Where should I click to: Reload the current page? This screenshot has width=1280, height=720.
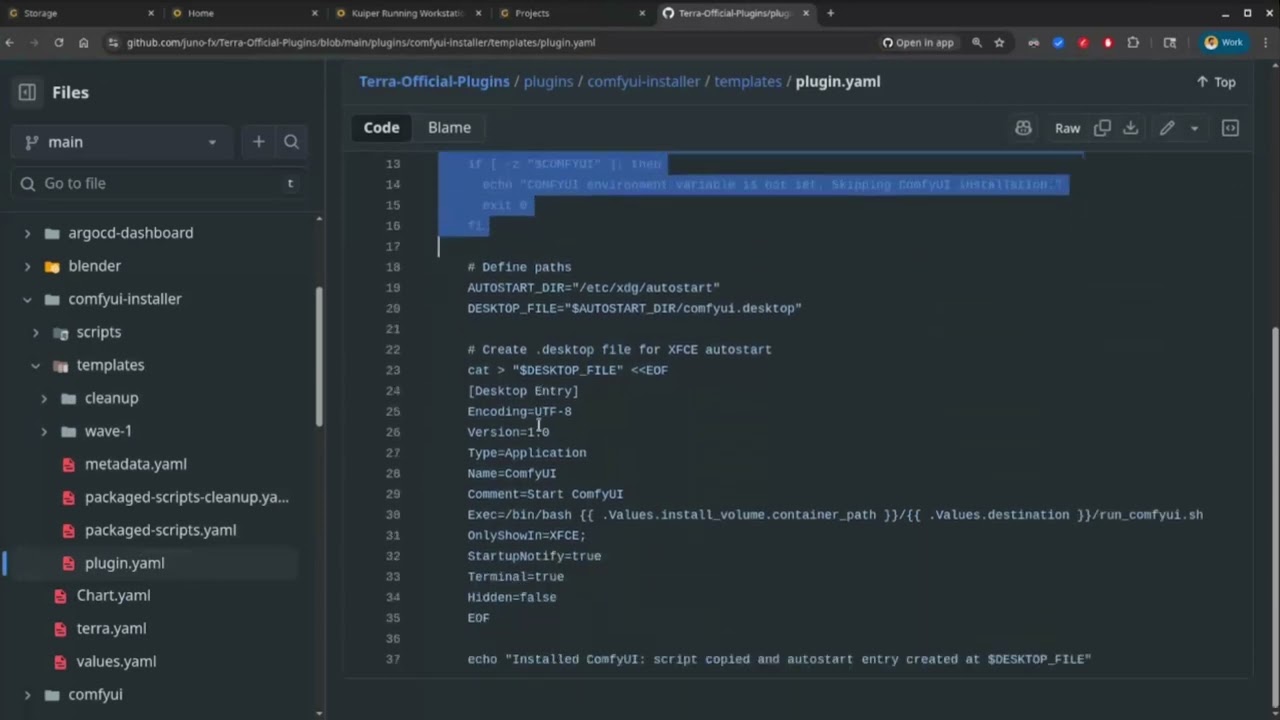click(59, 43)
